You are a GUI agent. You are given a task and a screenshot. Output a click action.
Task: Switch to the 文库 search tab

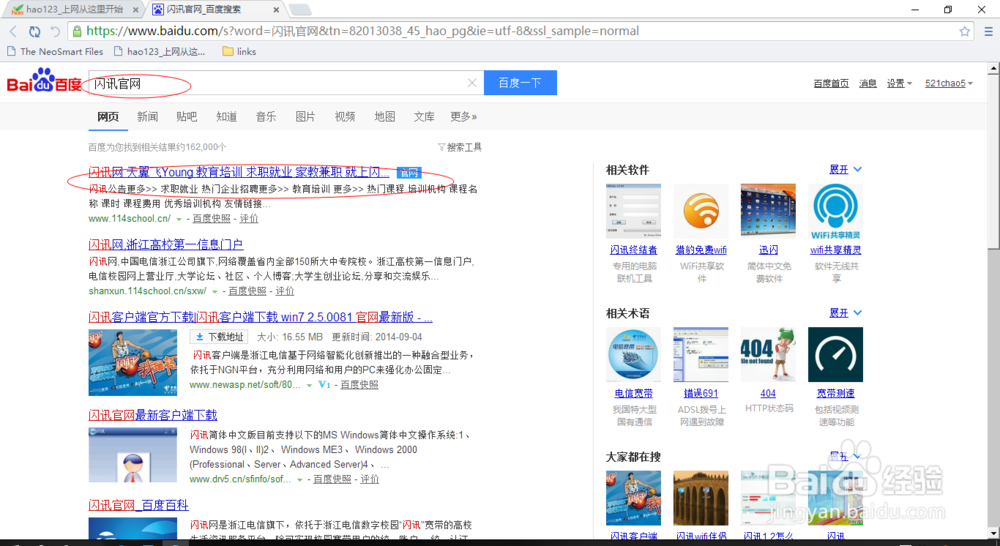pos(424,117)
